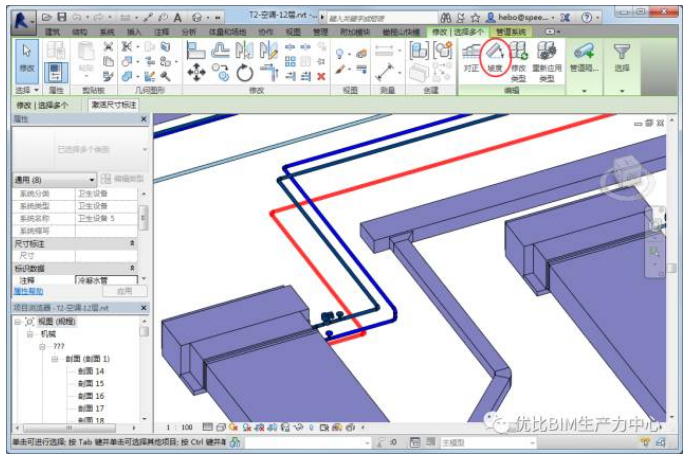
Task: Click the Cut to clipboard scissors icon
Action: [x=108, y=47]
